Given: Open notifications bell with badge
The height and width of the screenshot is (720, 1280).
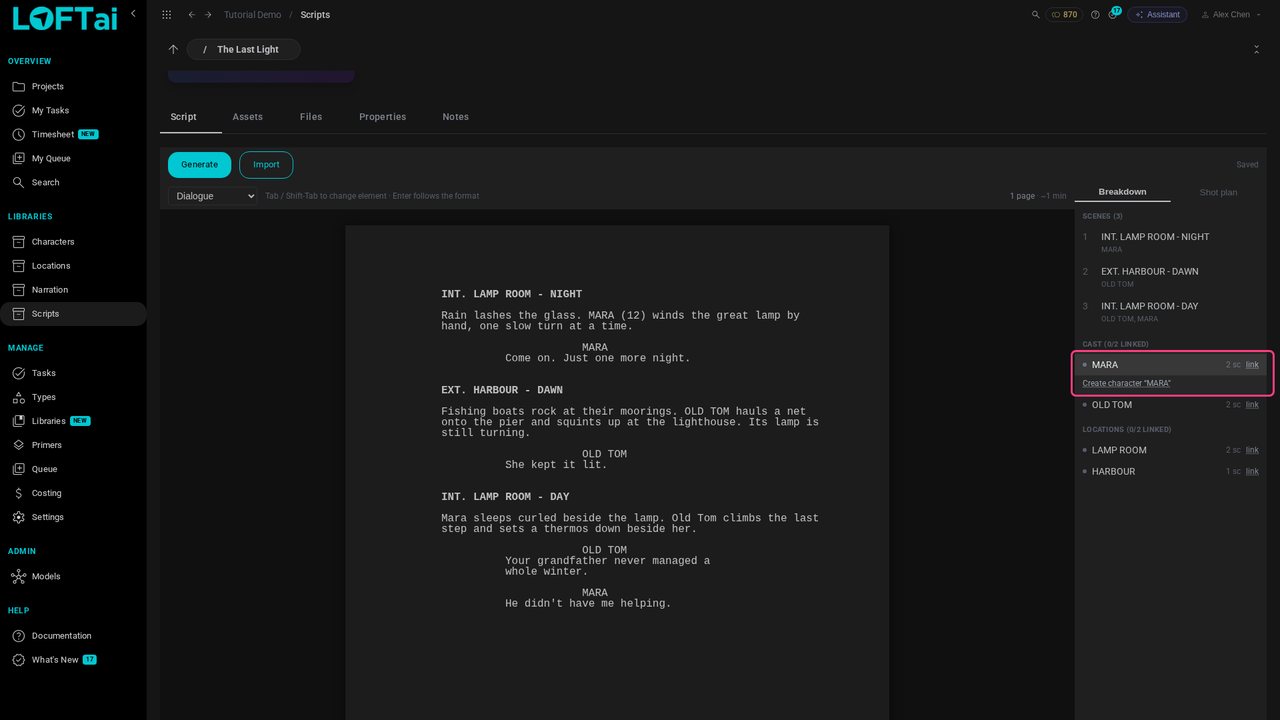Looking at the screenshot, I should coord(1113,14).
